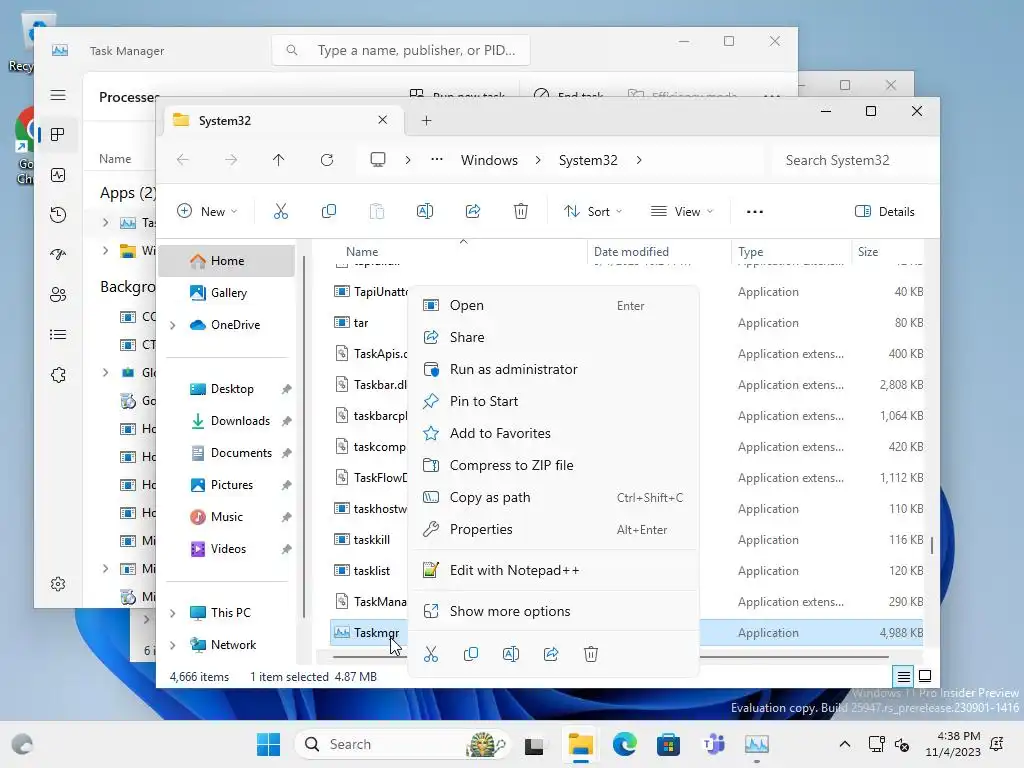Add a new Explorer tab

point(426,121)
